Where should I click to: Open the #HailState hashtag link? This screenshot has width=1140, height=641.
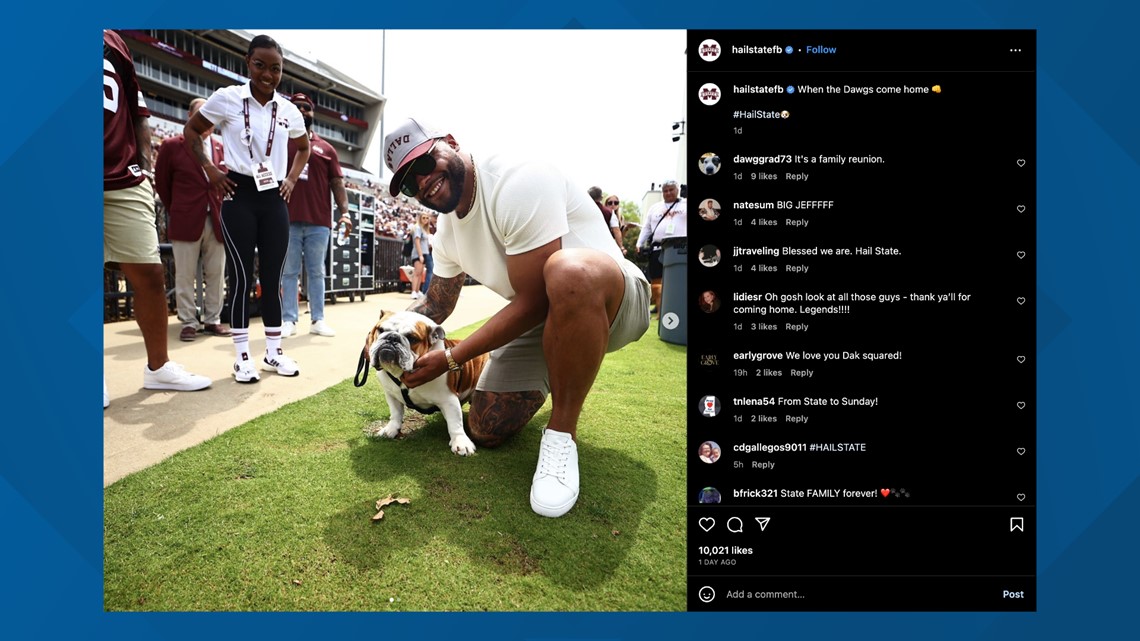point(756,114)
